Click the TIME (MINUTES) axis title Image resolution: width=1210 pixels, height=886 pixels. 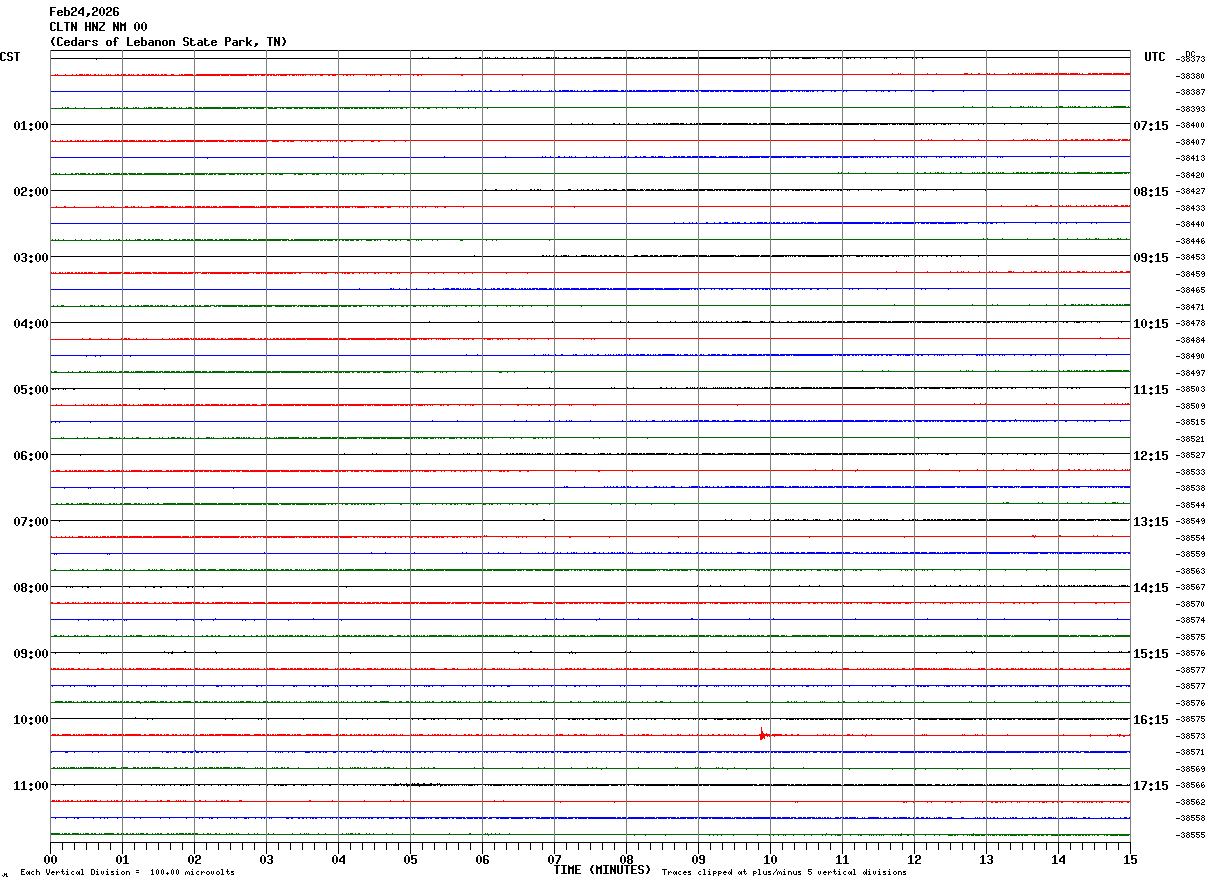coord(602,870)
